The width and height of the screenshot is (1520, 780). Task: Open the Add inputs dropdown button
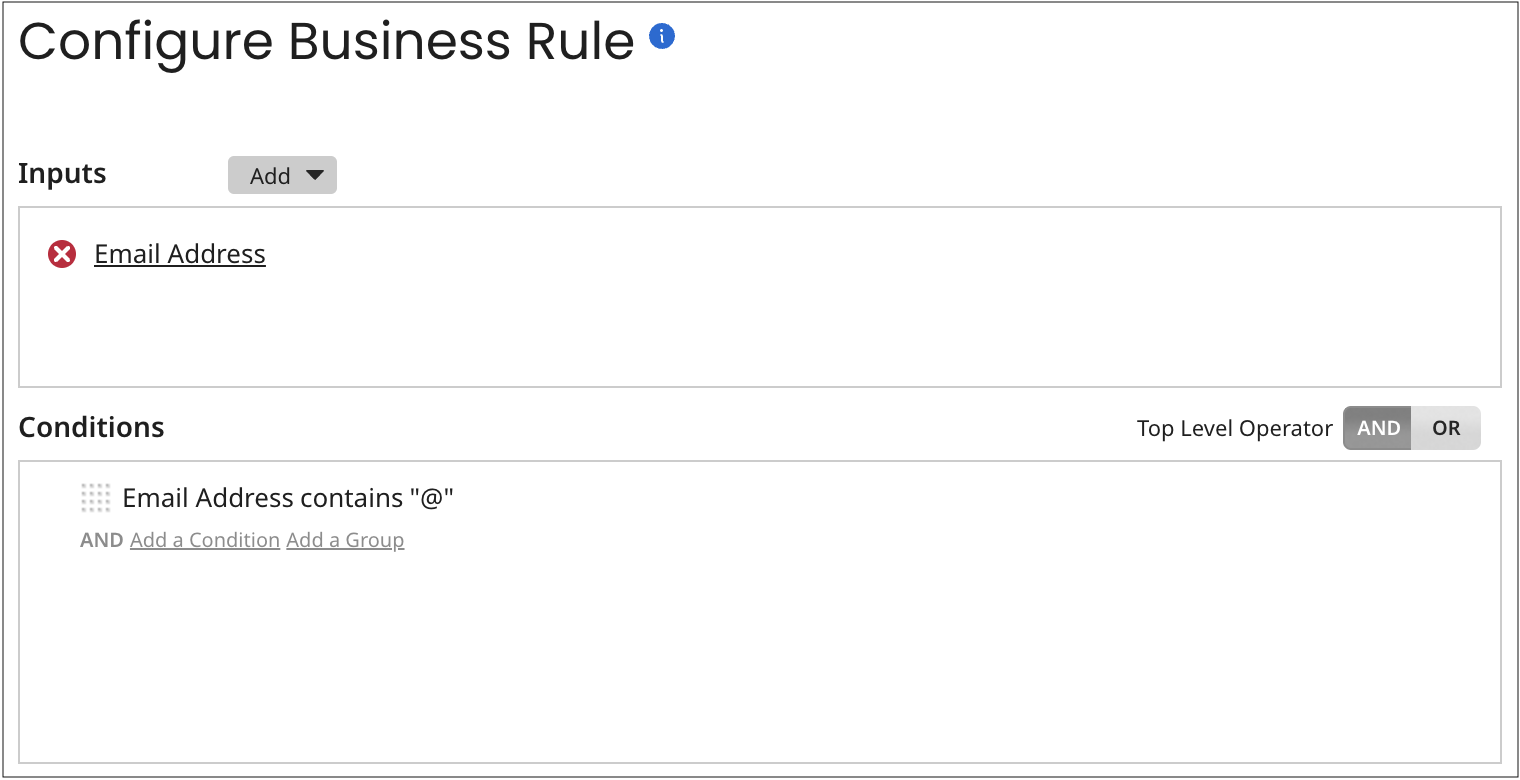coord(270,176)
